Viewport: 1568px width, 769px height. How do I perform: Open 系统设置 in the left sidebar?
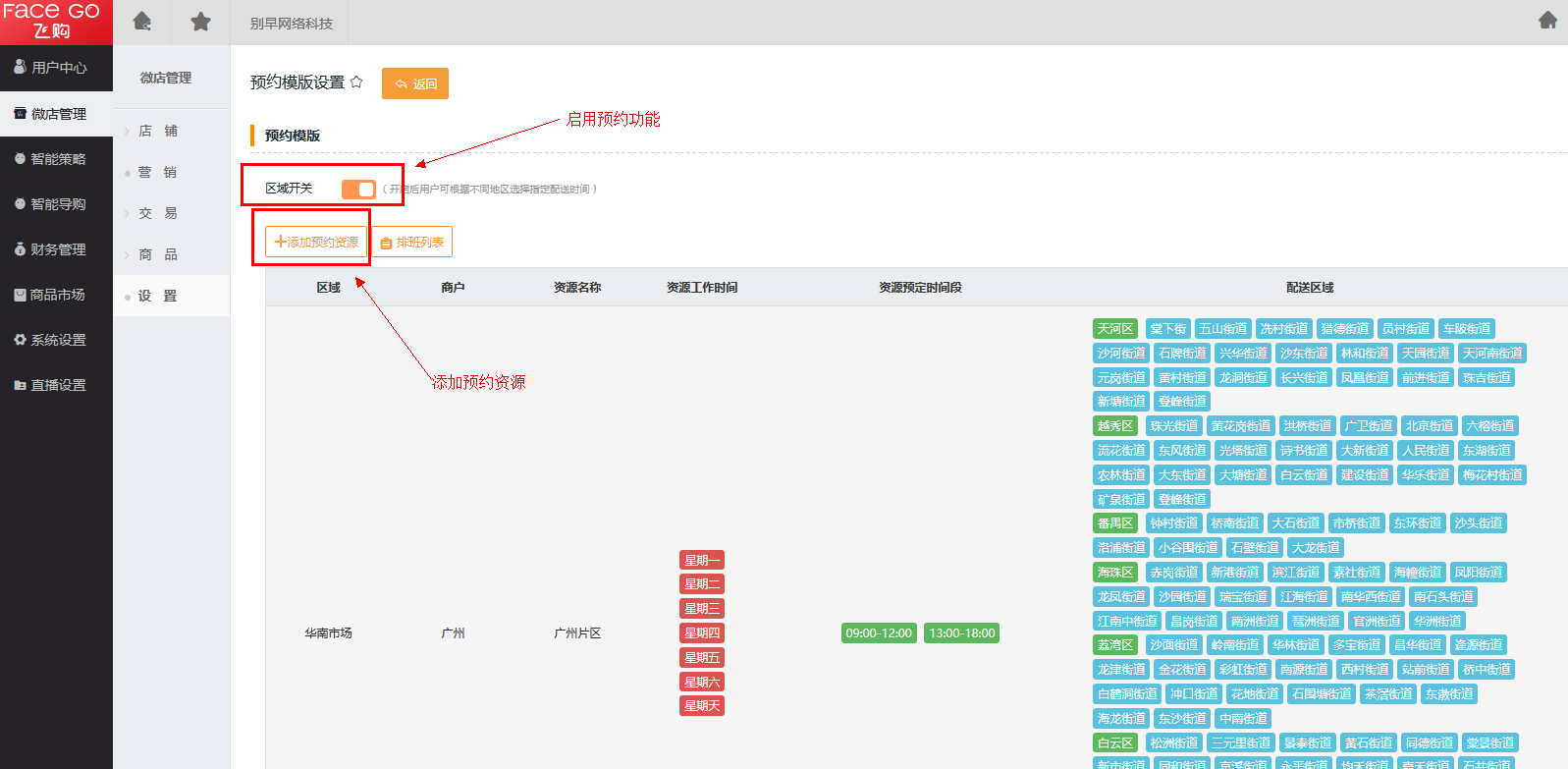(57, 340)
